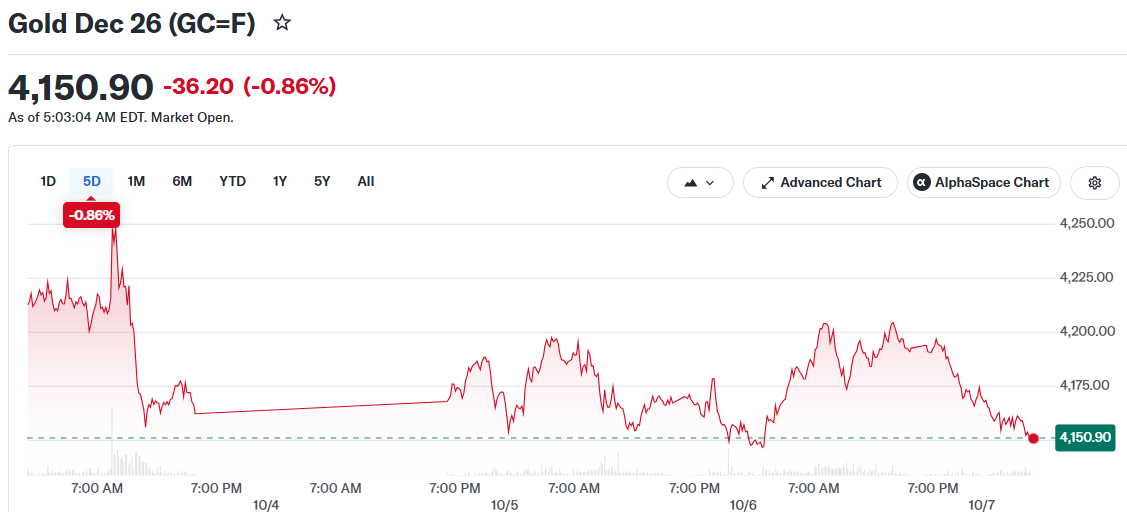This screenshot has width=1127, height=512.
Task: Open chart settings gear
Action: (x=1095, y=183)
